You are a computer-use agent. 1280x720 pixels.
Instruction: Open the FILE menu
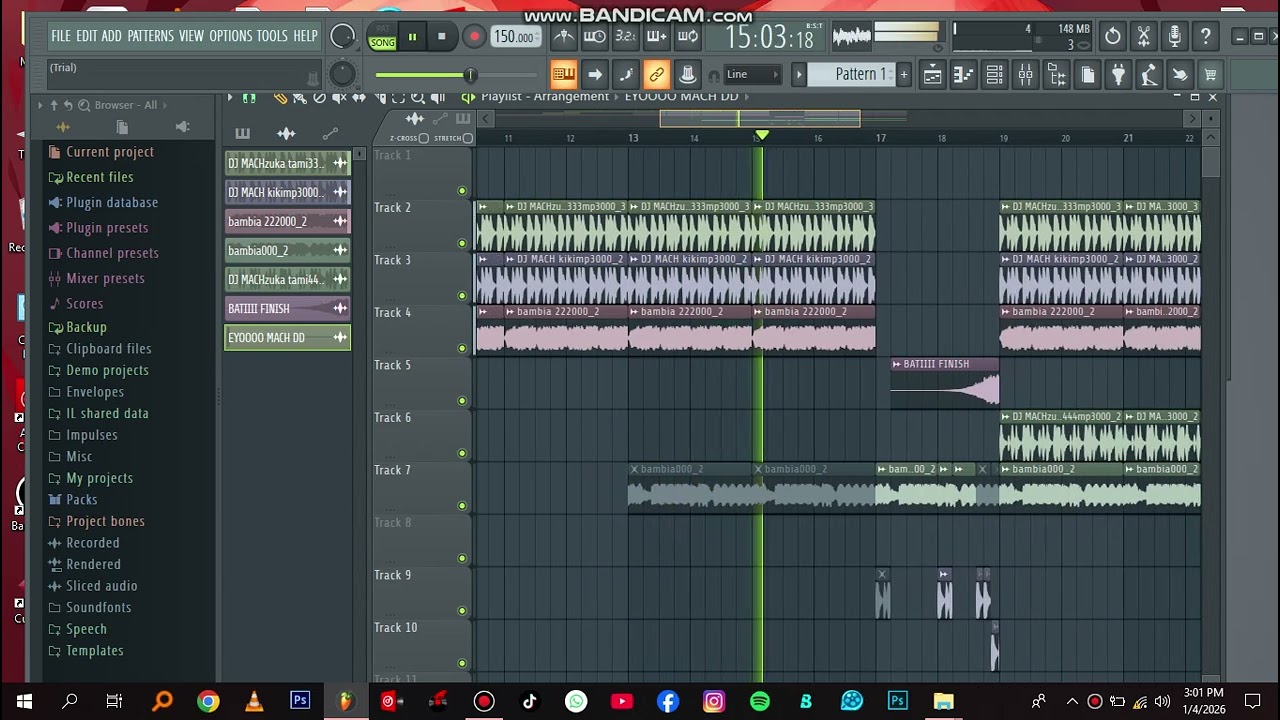pyautogui.click(x=61, y=36)
